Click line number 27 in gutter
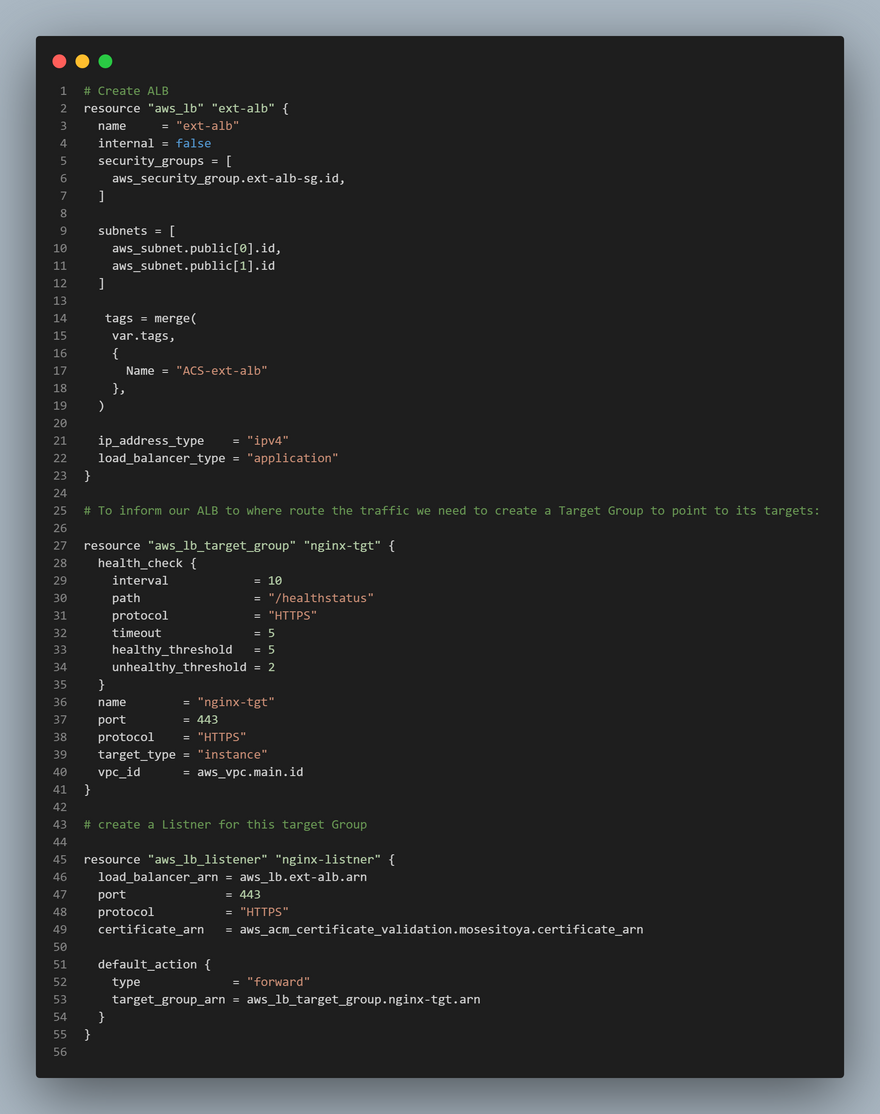Screen dimensions: 880x1114 [x=60, y=546]
